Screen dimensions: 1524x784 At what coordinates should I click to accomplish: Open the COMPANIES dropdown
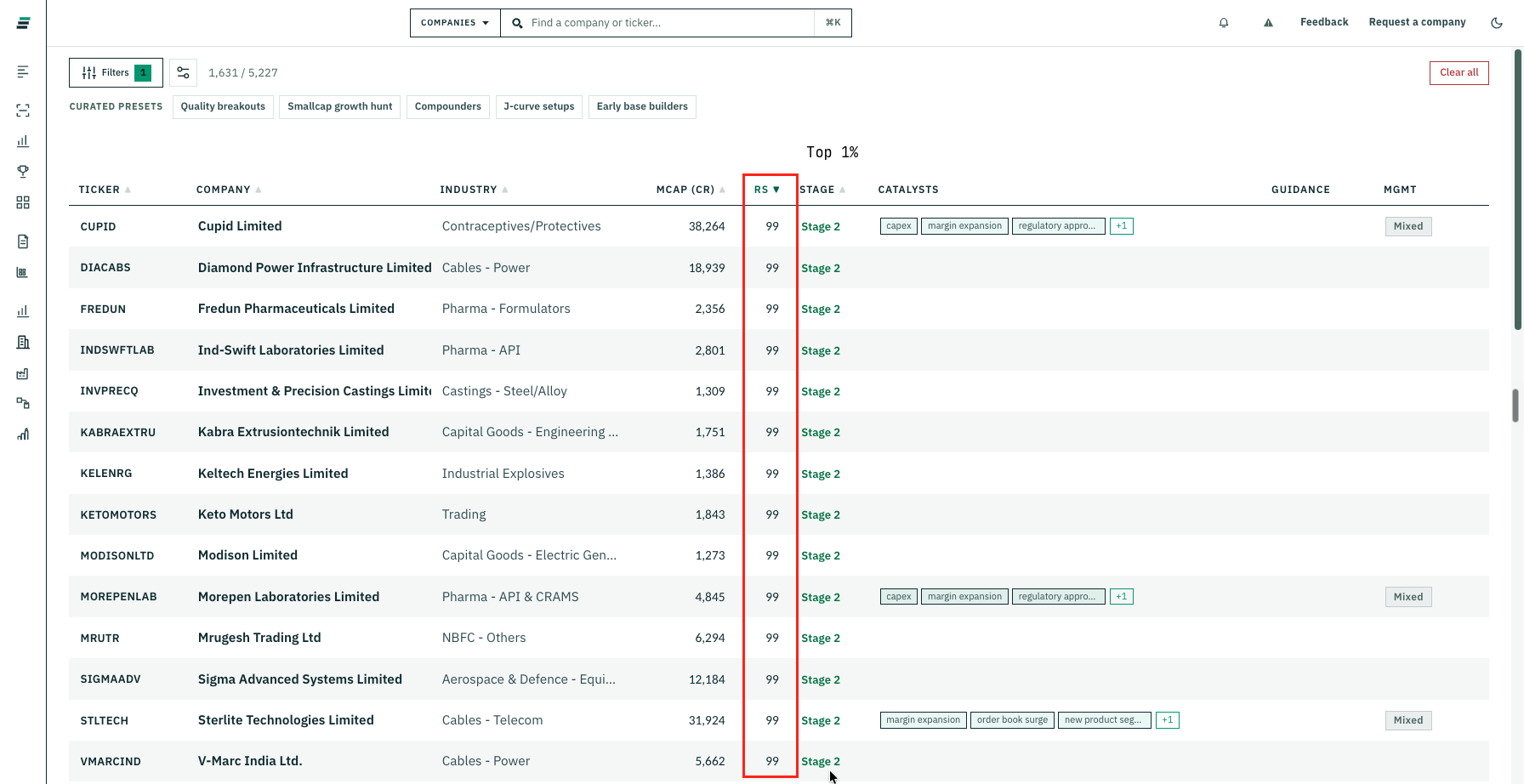point(455,23)
